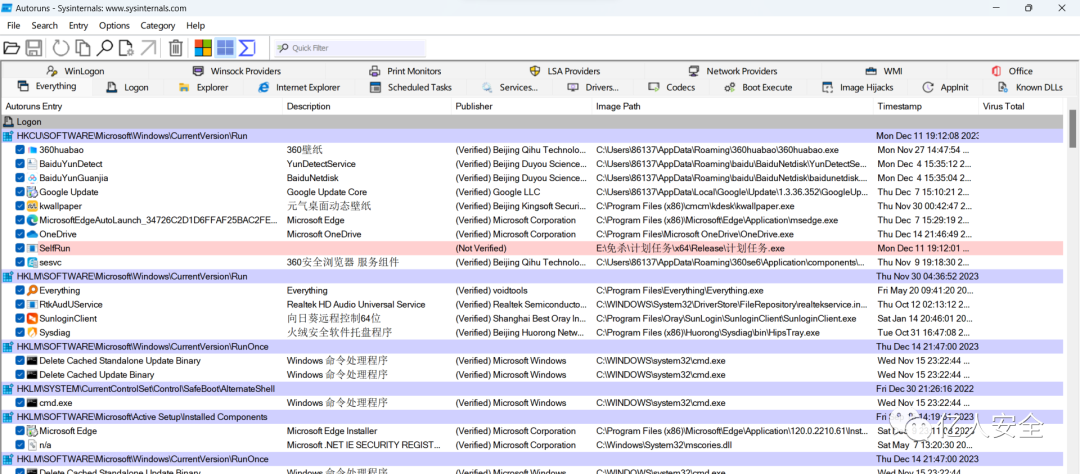Toggle the Hide Microsoft entries colored logo
The height and width of the screenshot is (474, 1080).
[202, 48]
